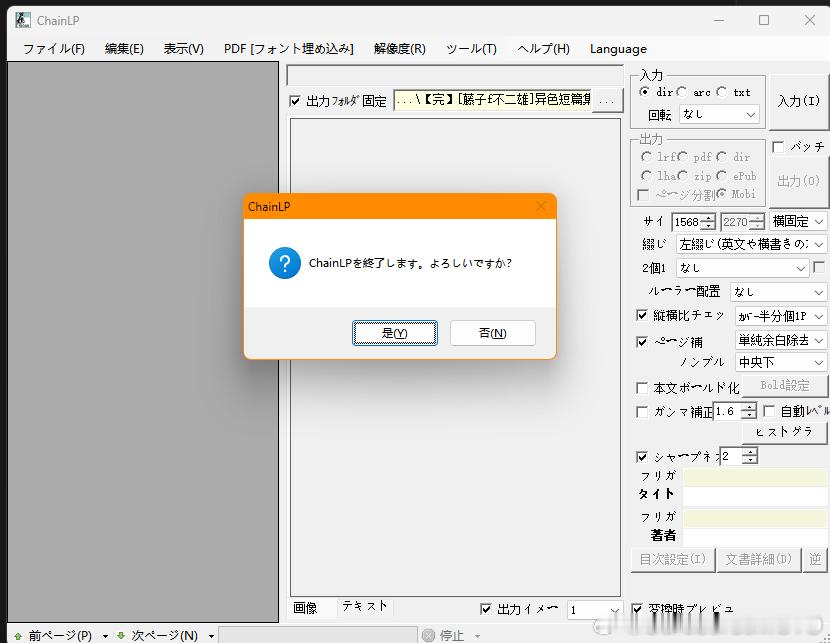Switch to the テキスト tab
The image size is (830, 643).
(x=365, y=606)
